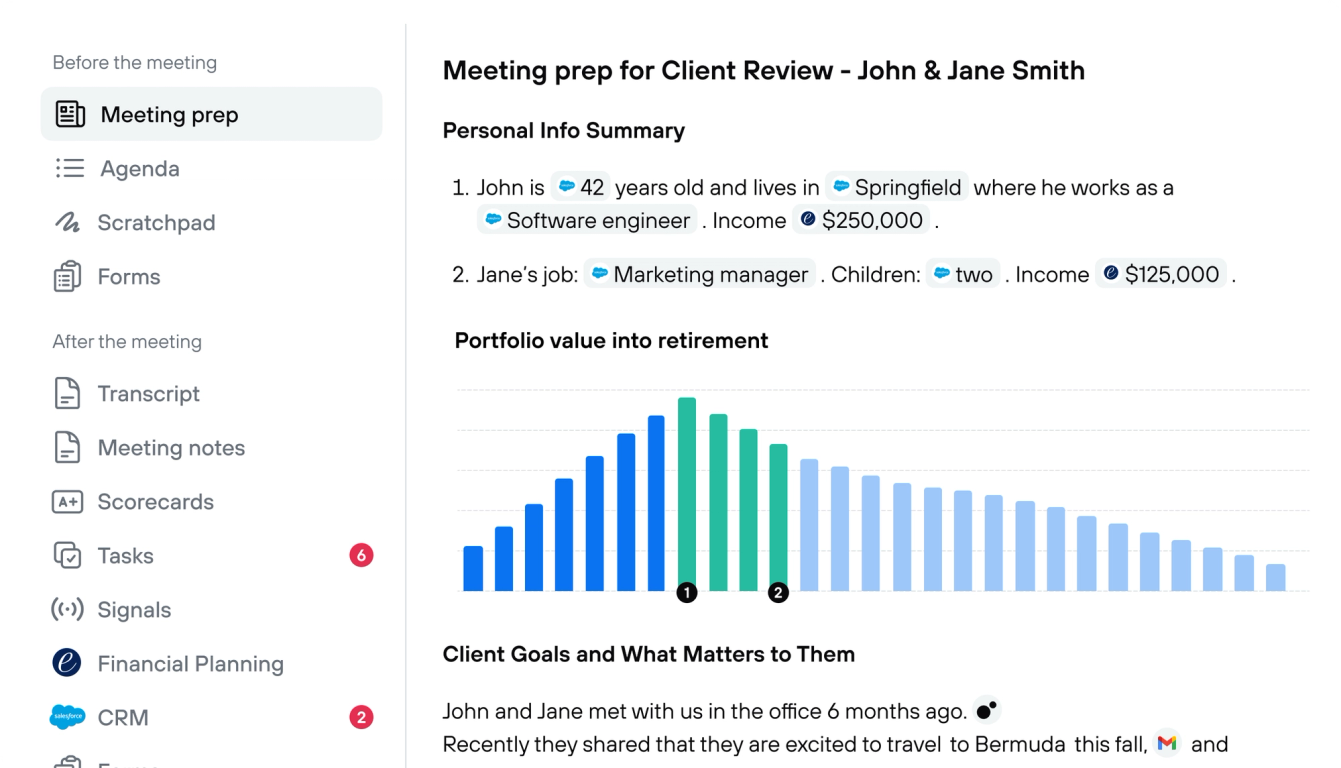Select chart marker number 2
Viewport: 1341px width, 768px height.
tap(778, 593)
